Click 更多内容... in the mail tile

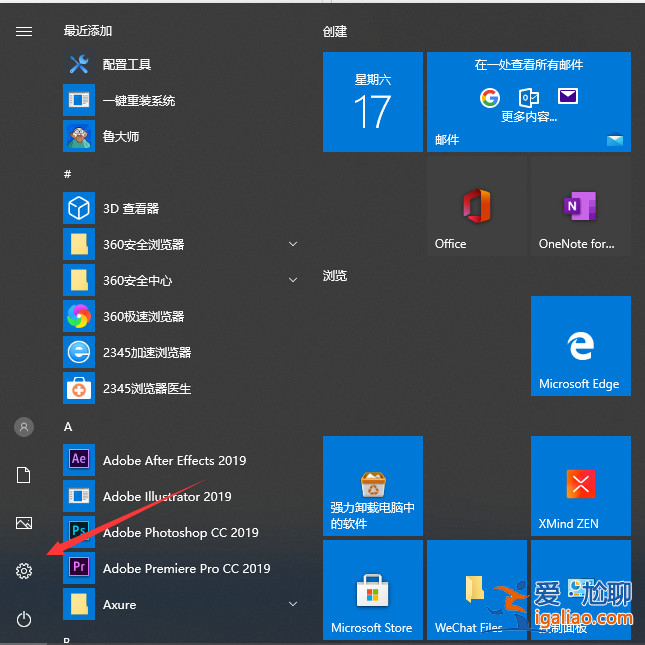point(529,117)
